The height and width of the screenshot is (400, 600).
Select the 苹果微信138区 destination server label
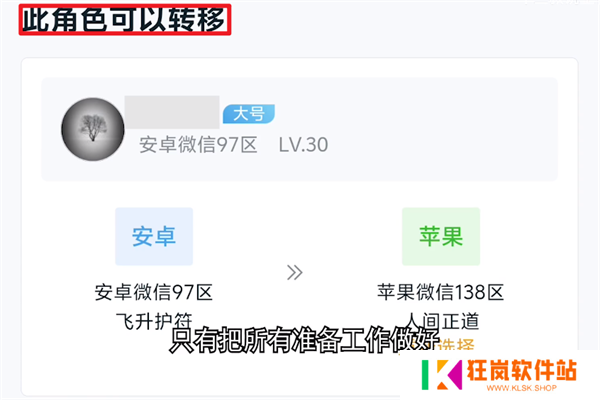pyautogui.click(x=440, y=292)
